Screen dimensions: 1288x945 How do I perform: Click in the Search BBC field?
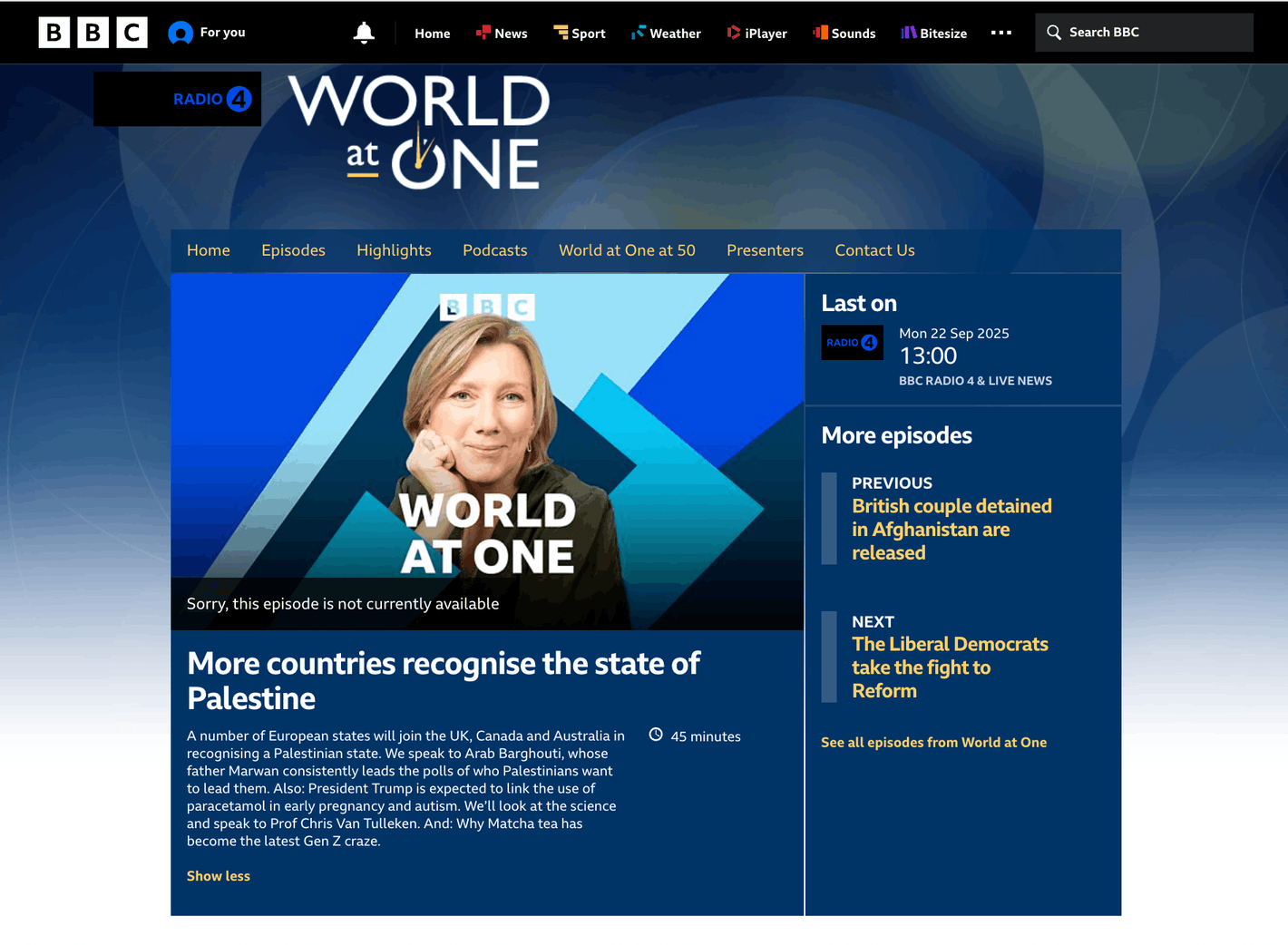1152,33
